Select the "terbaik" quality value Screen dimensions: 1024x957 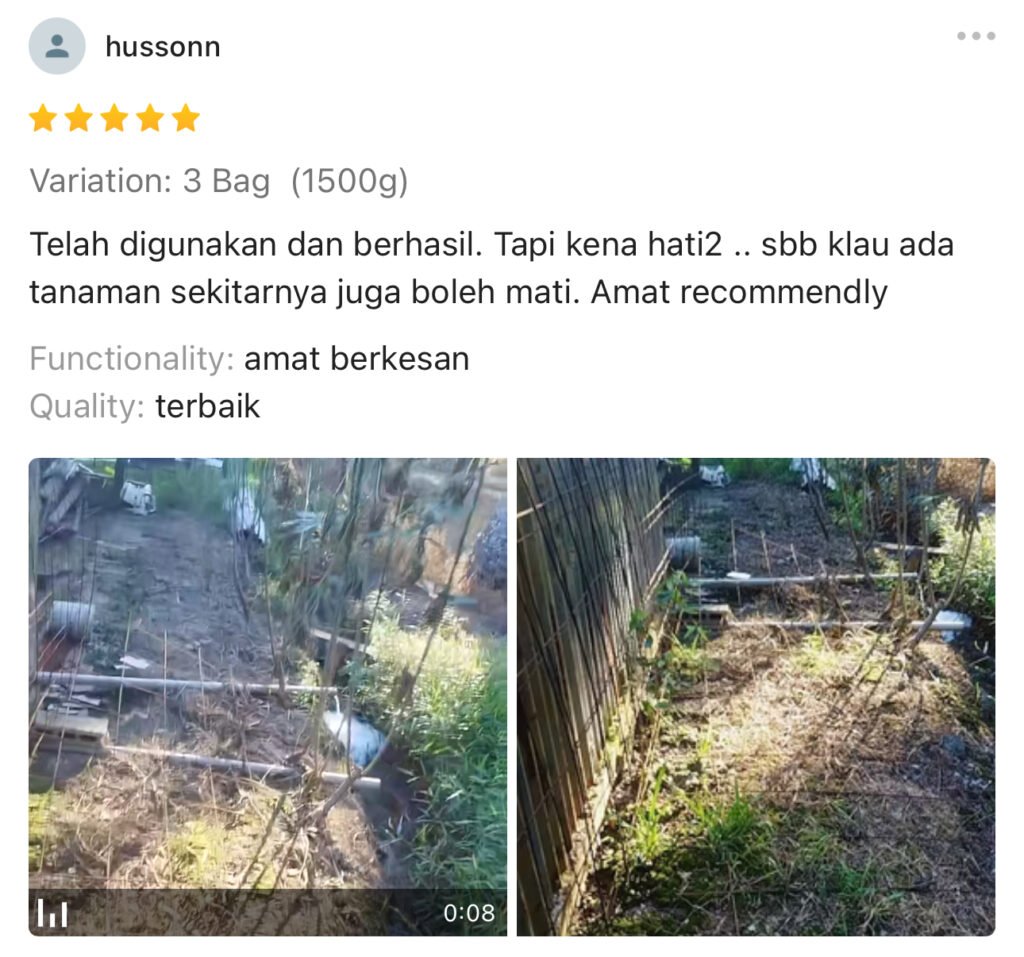pyautogui.click(x=208, y=406)
